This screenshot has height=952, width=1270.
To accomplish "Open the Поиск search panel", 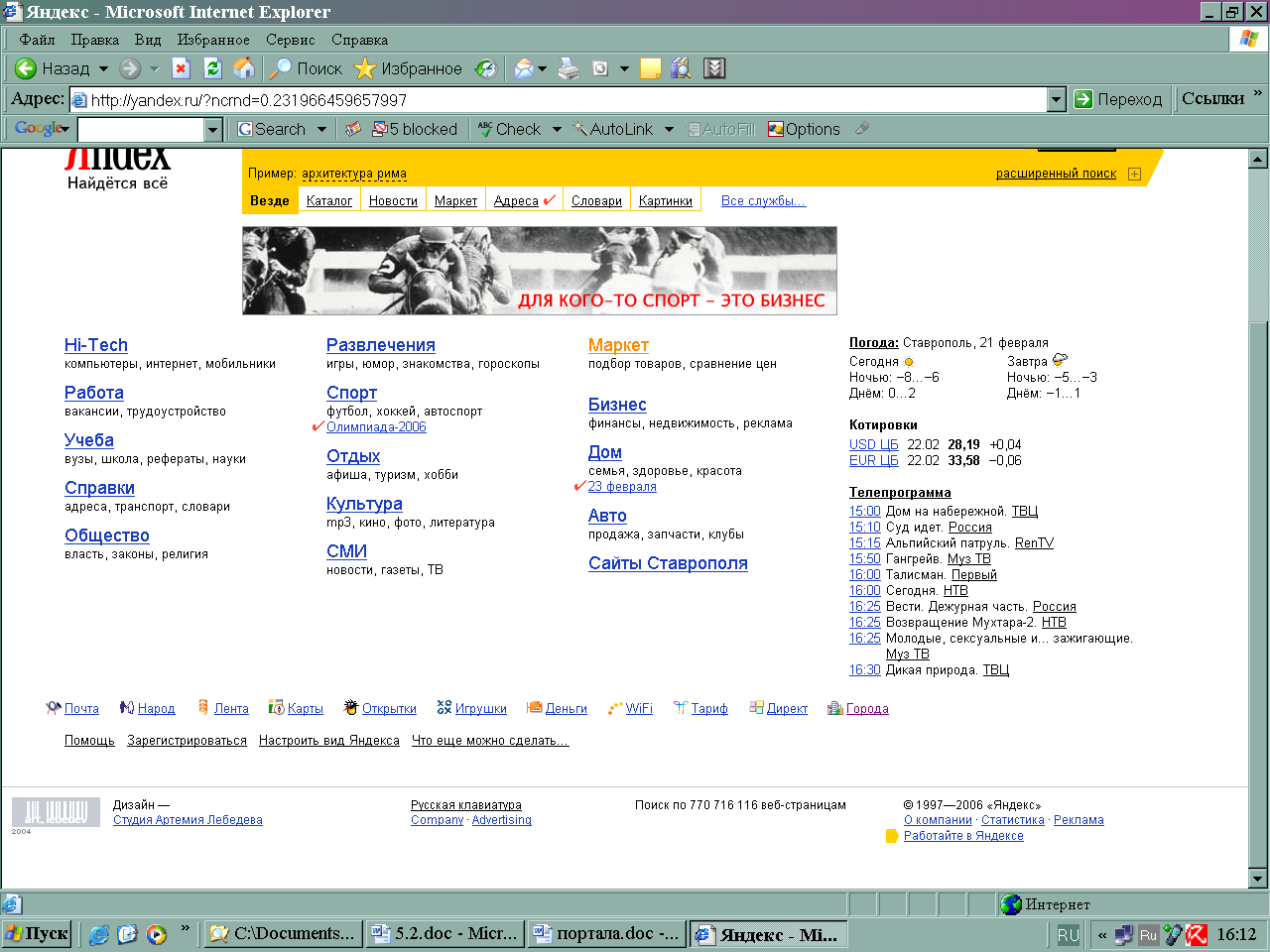I will tap(307, 68).
